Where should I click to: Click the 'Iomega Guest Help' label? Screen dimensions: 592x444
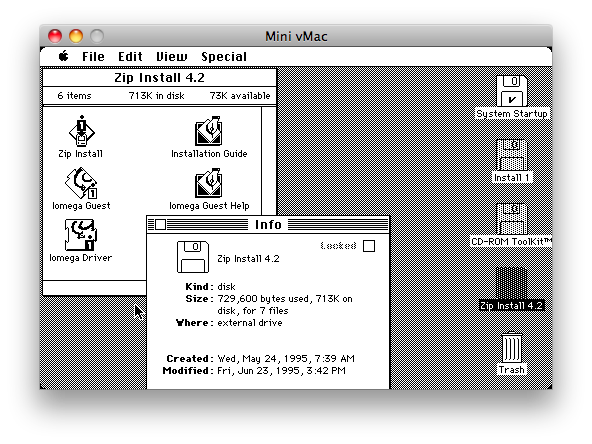click(209, 206)
